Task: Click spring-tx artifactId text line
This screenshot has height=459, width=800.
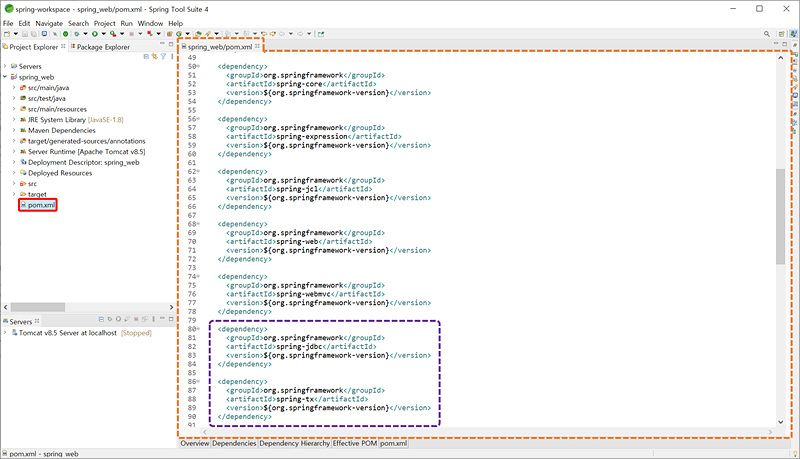Action: click(297, 399)
